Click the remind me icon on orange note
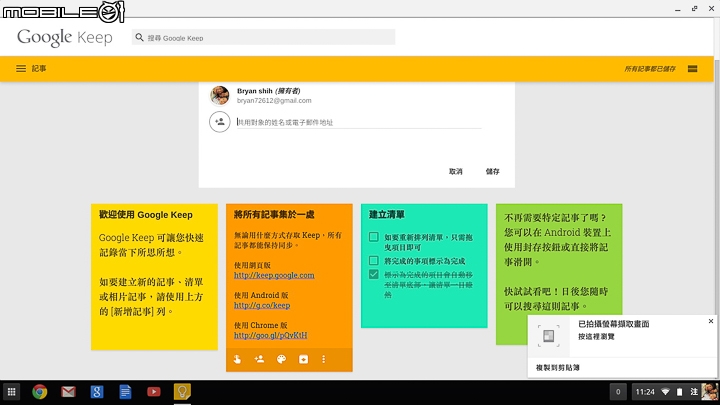This screenshot has height=405, width=720. [237, 359]
